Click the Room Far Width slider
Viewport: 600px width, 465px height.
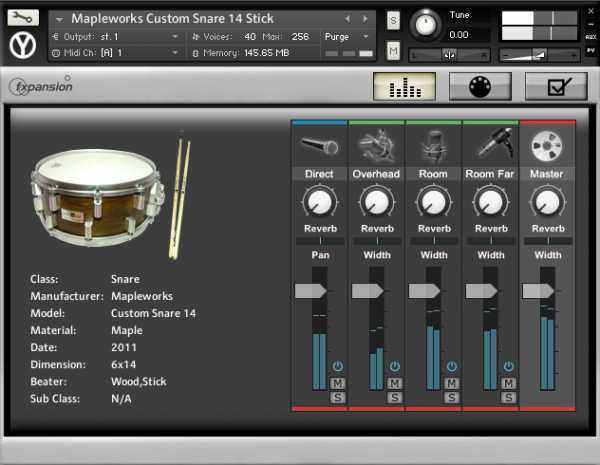(491, 241)
